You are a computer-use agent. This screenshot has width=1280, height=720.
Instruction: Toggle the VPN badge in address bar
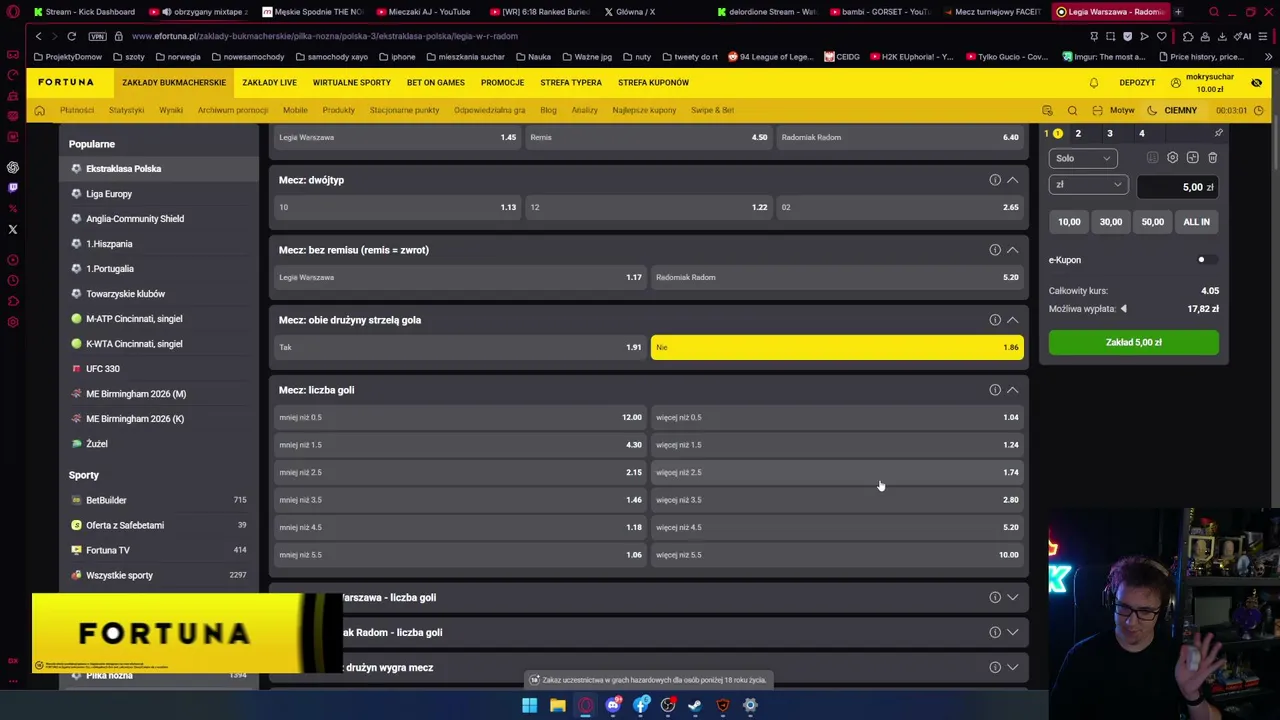click(97, 36)
